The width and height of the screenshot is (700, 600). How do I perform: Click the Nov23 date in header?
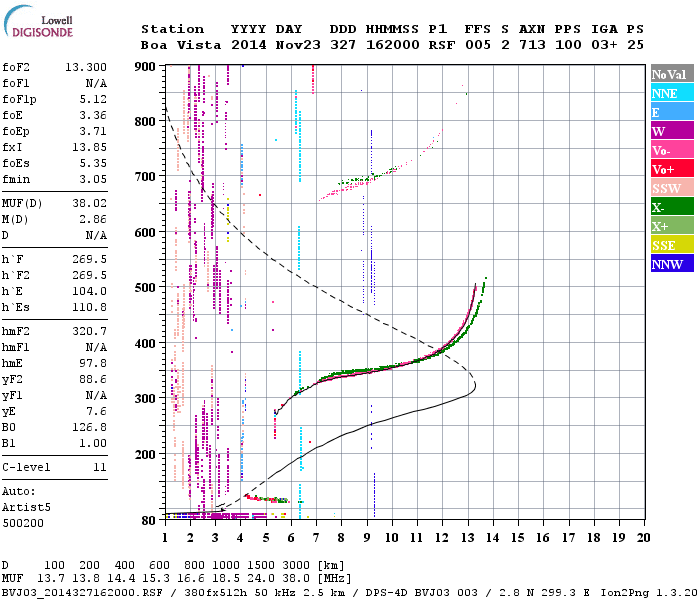pyautogui.click(x=298, y=45)
